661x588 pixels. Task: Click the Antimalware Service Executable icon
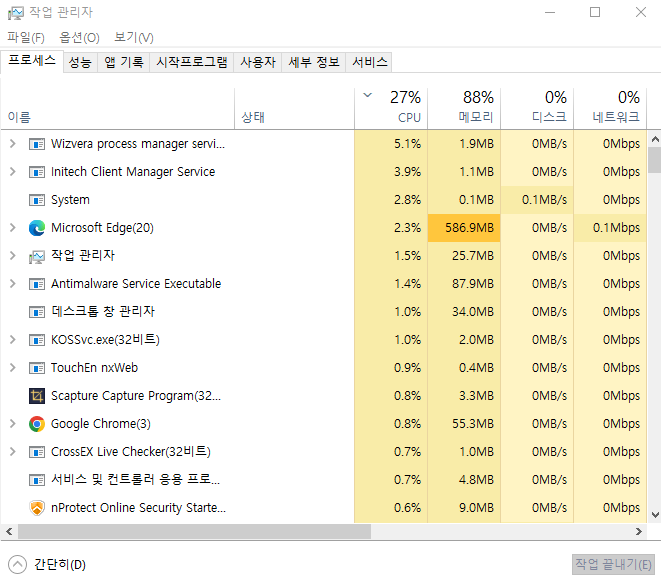[37, 284]
